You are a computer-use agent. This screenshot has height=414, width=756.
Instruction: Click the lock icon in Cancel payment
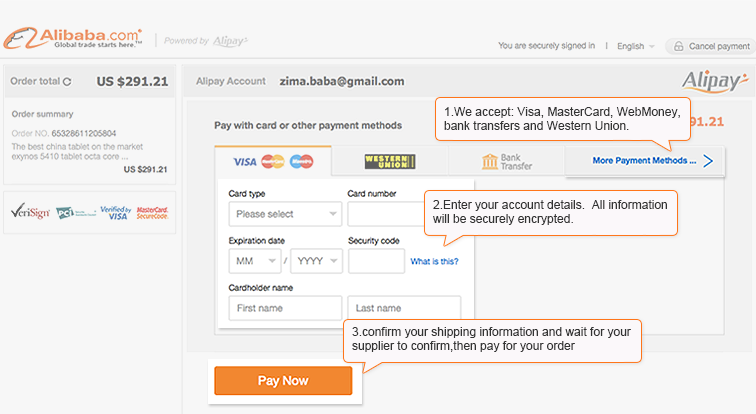click(678, 46)
